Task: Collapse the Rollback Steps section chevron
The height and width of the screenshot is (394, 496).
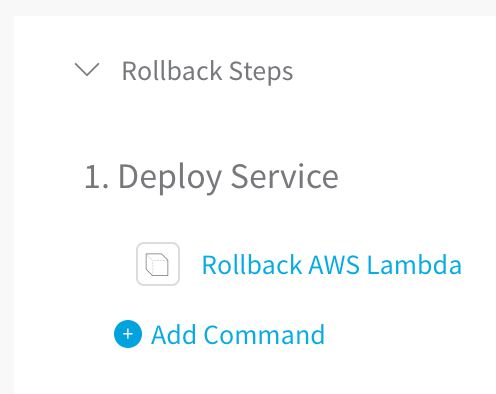Action: pos(87,70)
